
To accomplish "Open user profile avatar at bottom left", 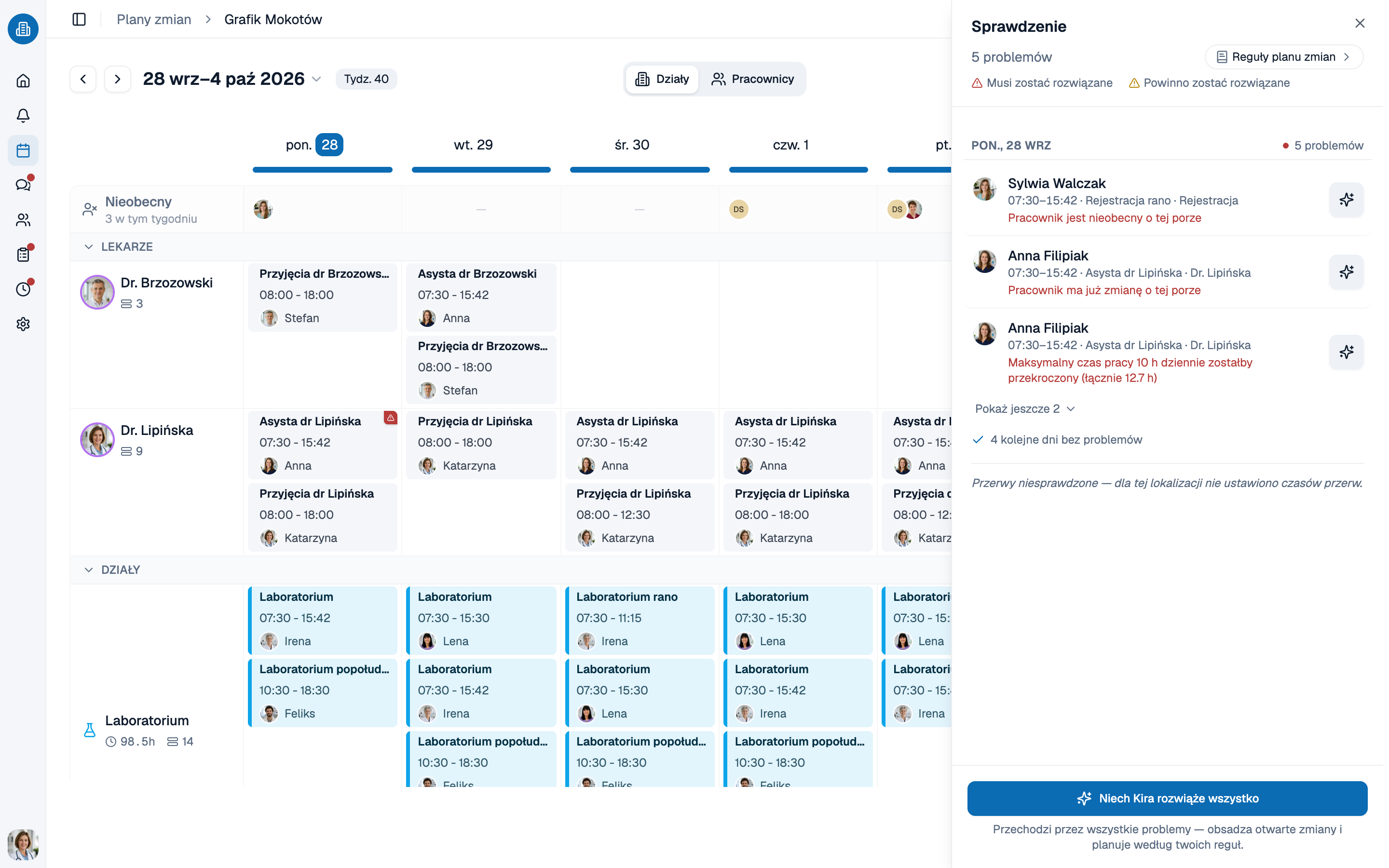I will coord(23,844).
